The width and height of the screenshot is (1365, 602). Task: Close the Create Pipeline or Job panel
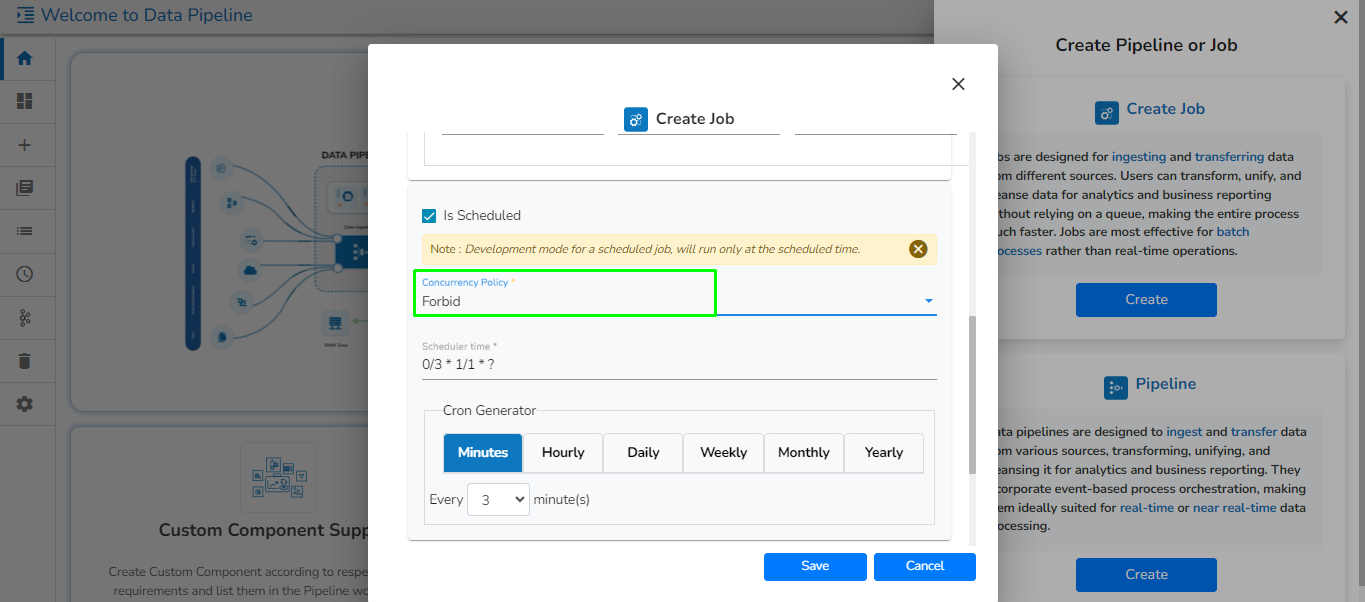pos(1340,17)
